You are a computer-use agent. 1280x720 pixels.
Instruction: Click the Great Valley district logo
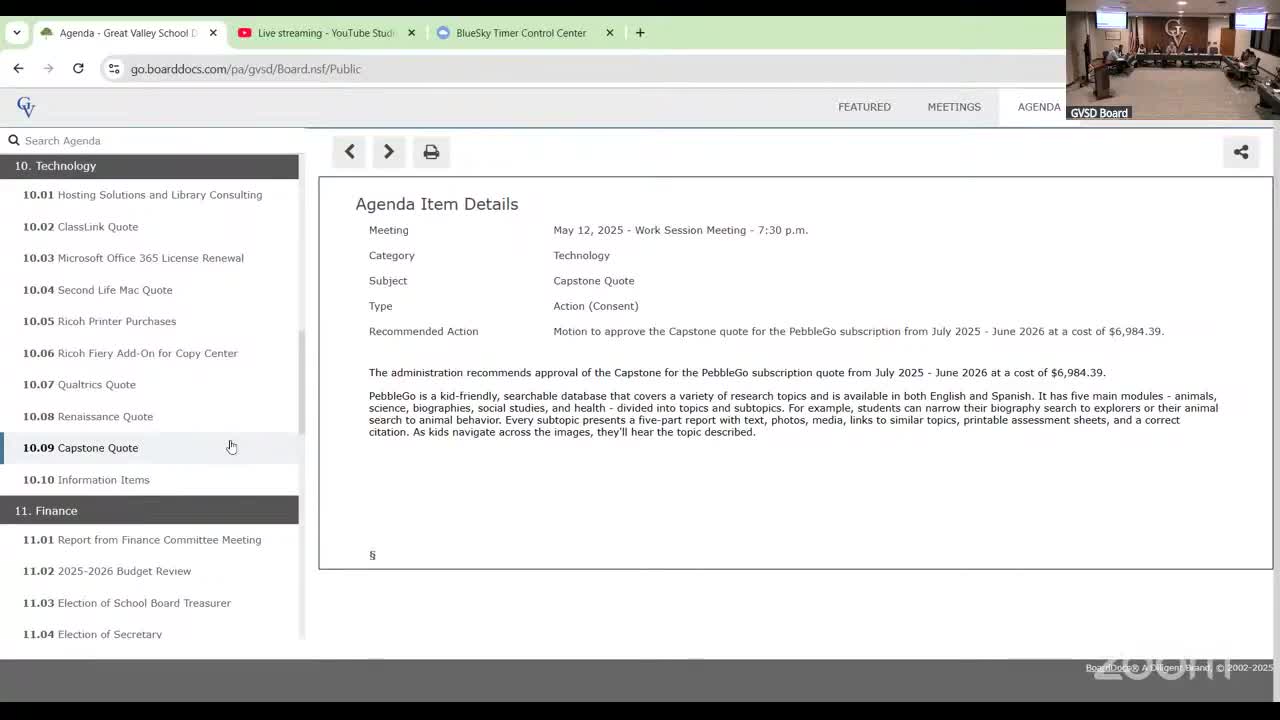coord(26,107)
